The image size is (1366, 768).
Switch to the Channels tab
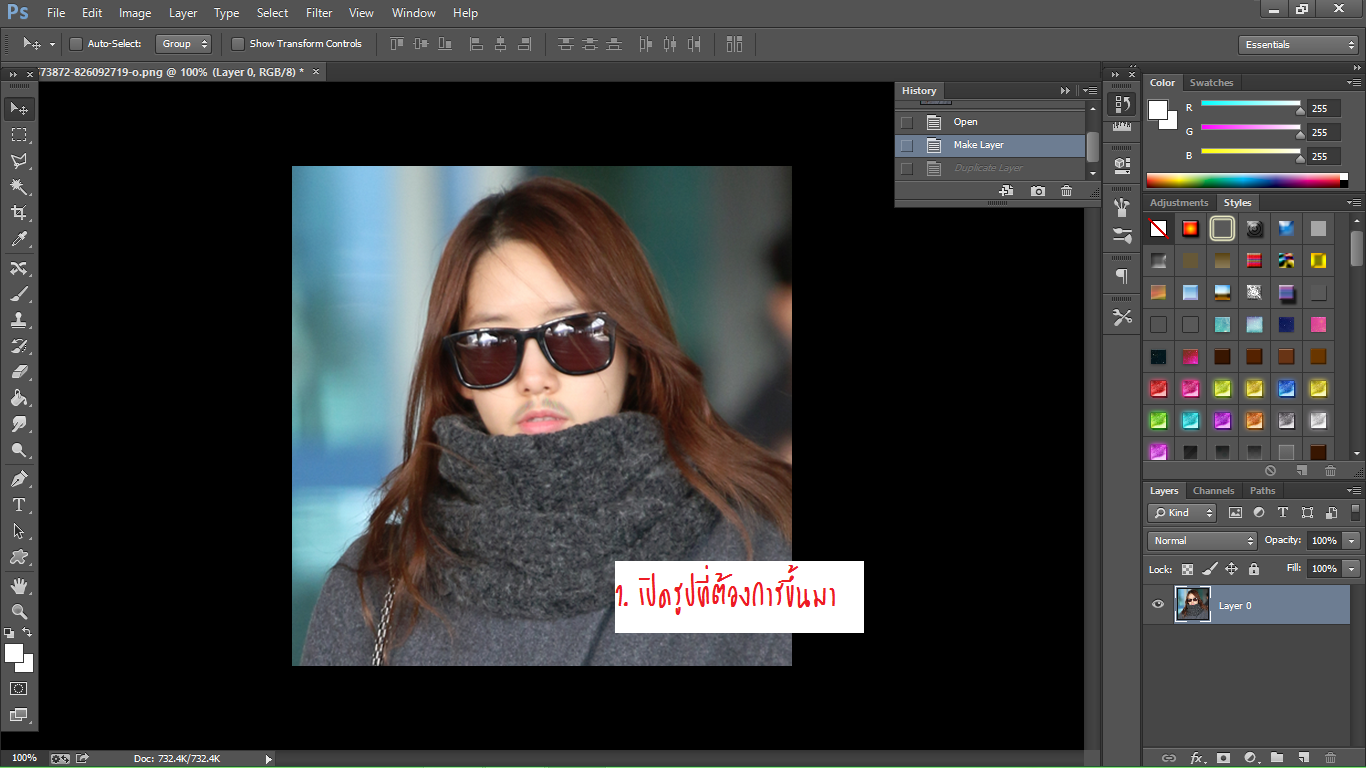pos(1213,491)
